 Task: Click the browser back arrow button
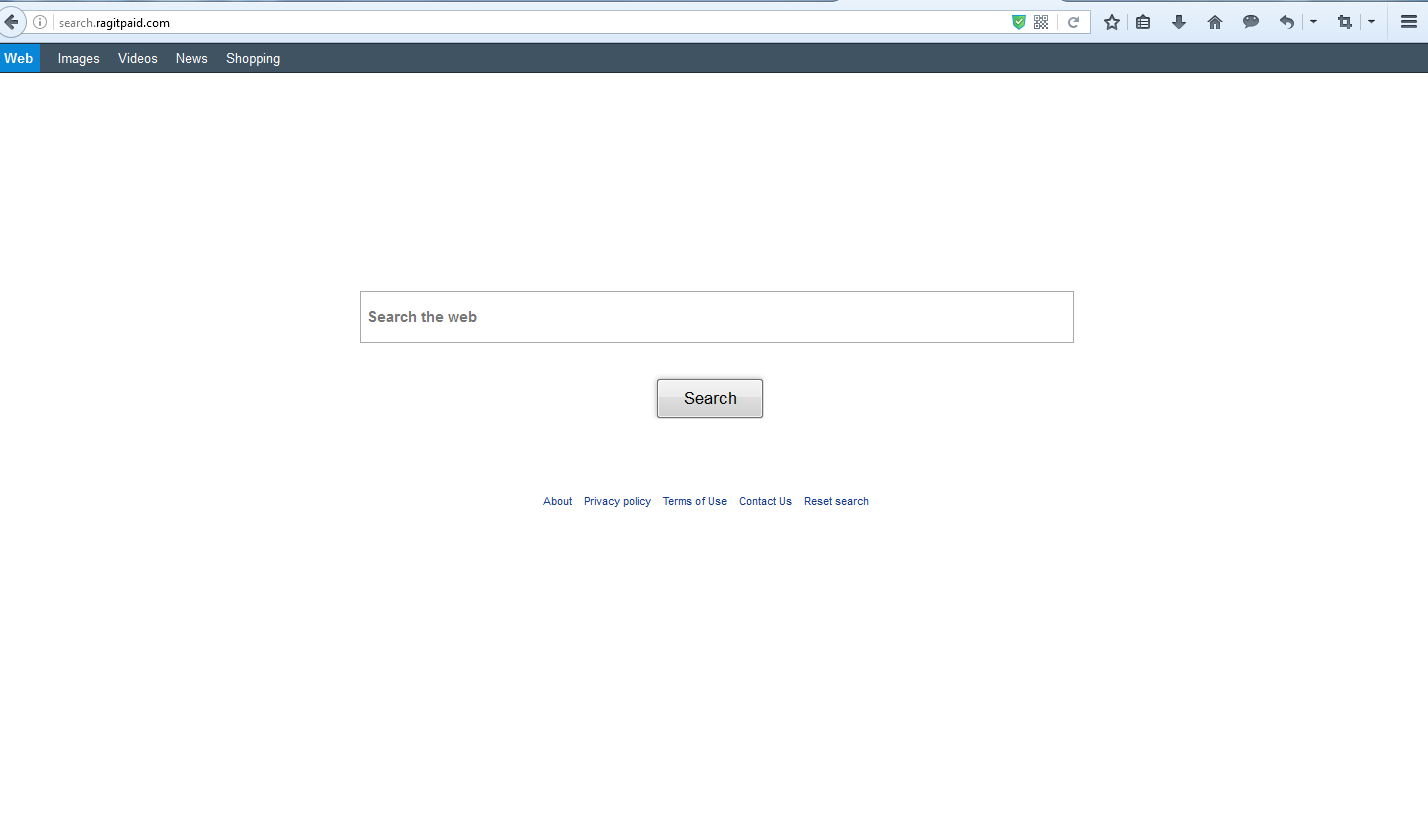[11, 22]
